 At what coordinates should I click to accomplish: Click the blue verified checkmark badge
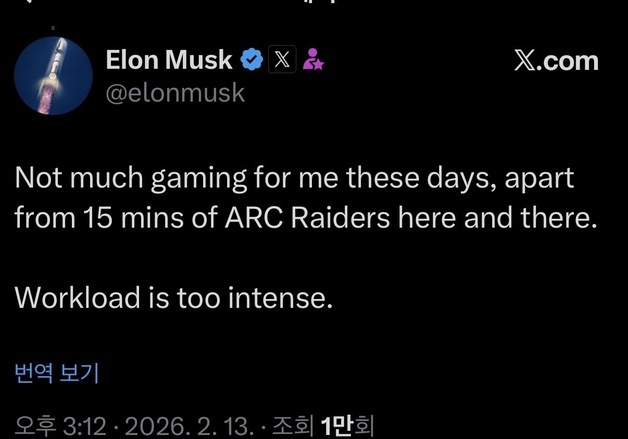point(252,60)
